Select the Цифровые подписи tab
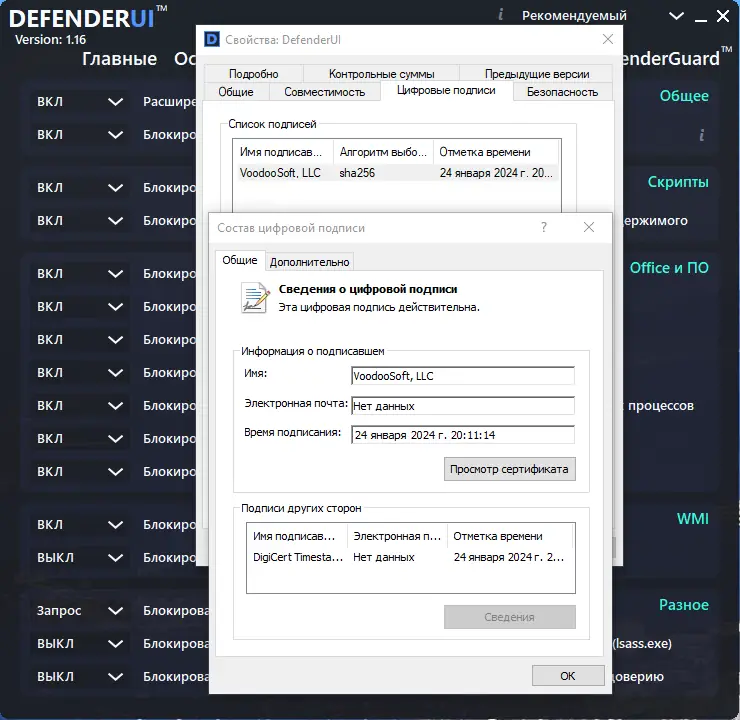Screen dimensions: 740x720 [446, 90]
